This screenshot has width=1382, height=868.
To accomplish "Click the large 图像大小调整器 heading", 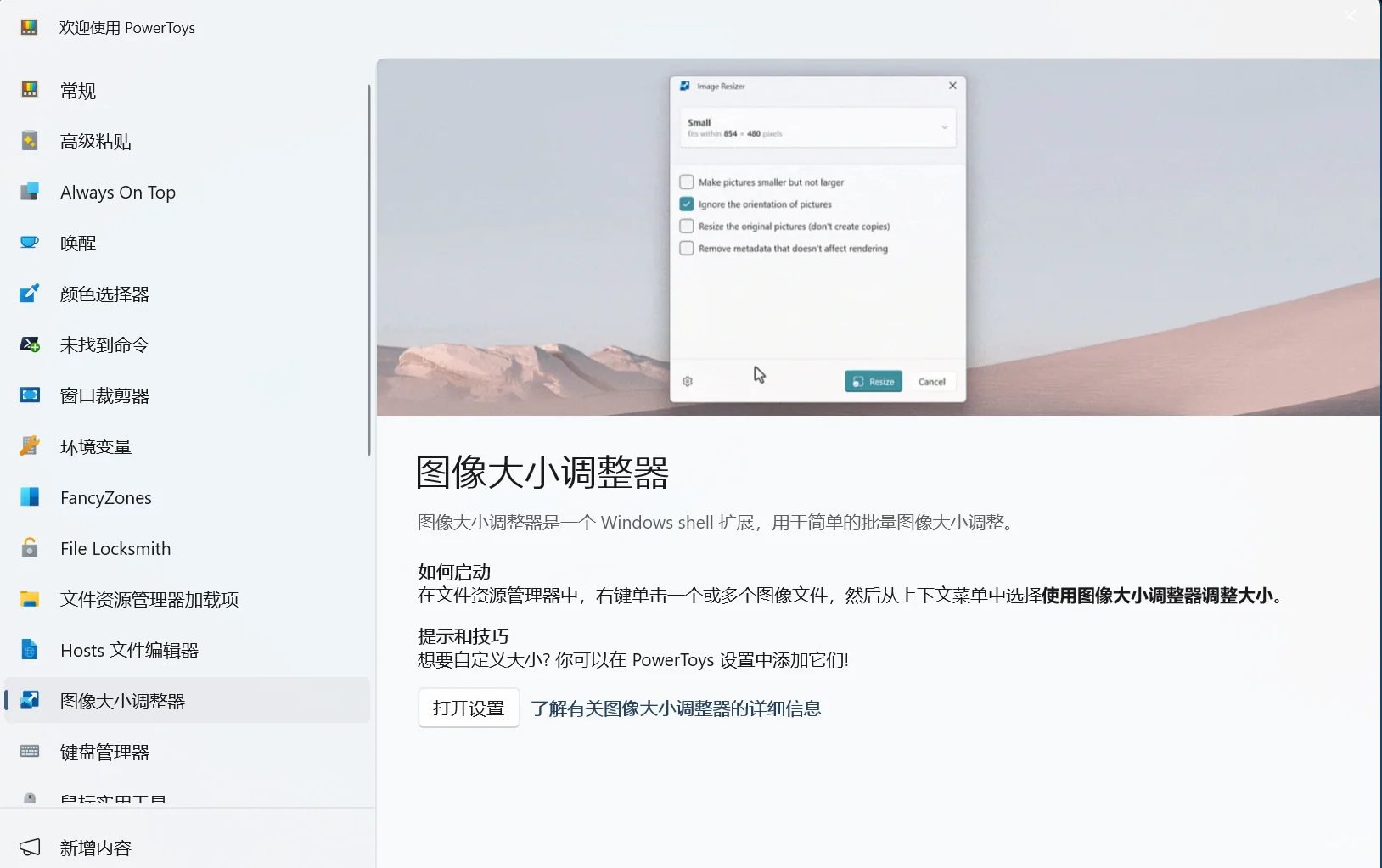I will pyautogui.click(x=542, y=473).
